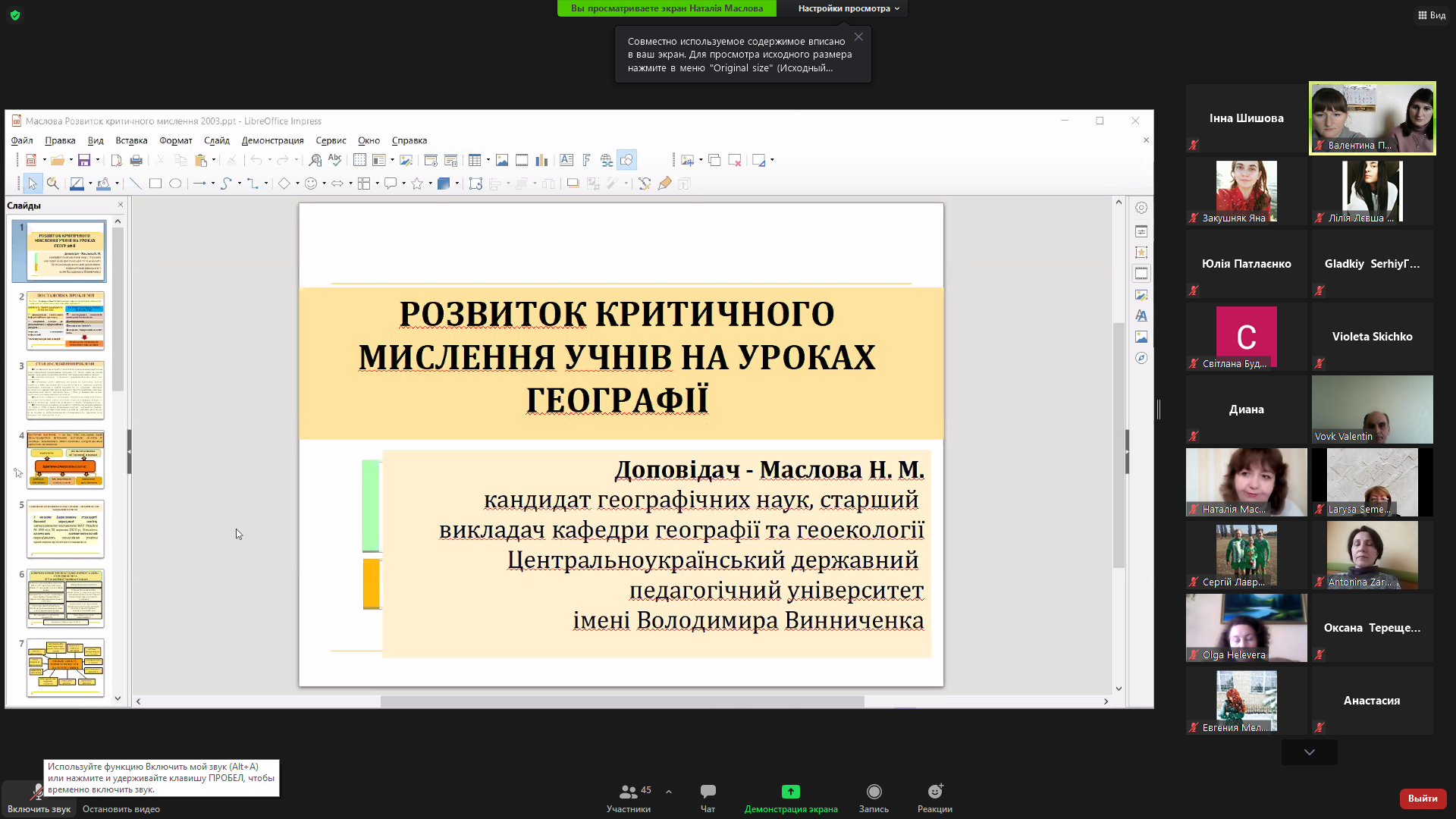Select slide 4 thumbnail
Viewport: 1456px width, 819px height.
coord(65,459)
